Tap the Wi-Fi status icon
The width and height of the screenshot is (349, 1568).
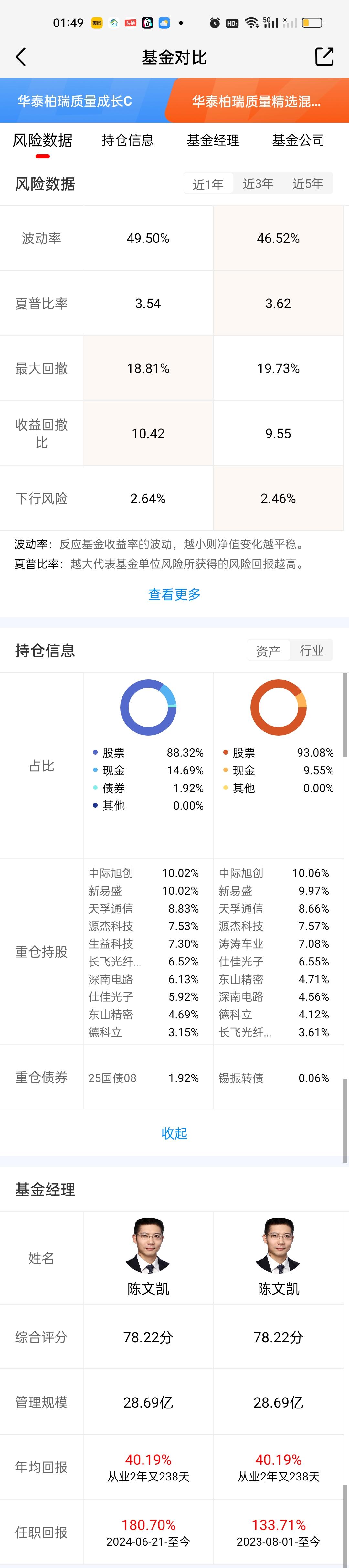coord(251,23)
